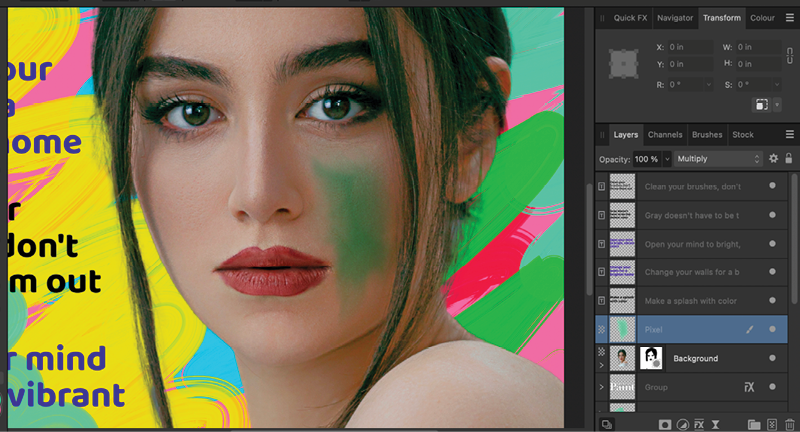Hide the 'Clean your brushes' text layer

tap(772, 186)
